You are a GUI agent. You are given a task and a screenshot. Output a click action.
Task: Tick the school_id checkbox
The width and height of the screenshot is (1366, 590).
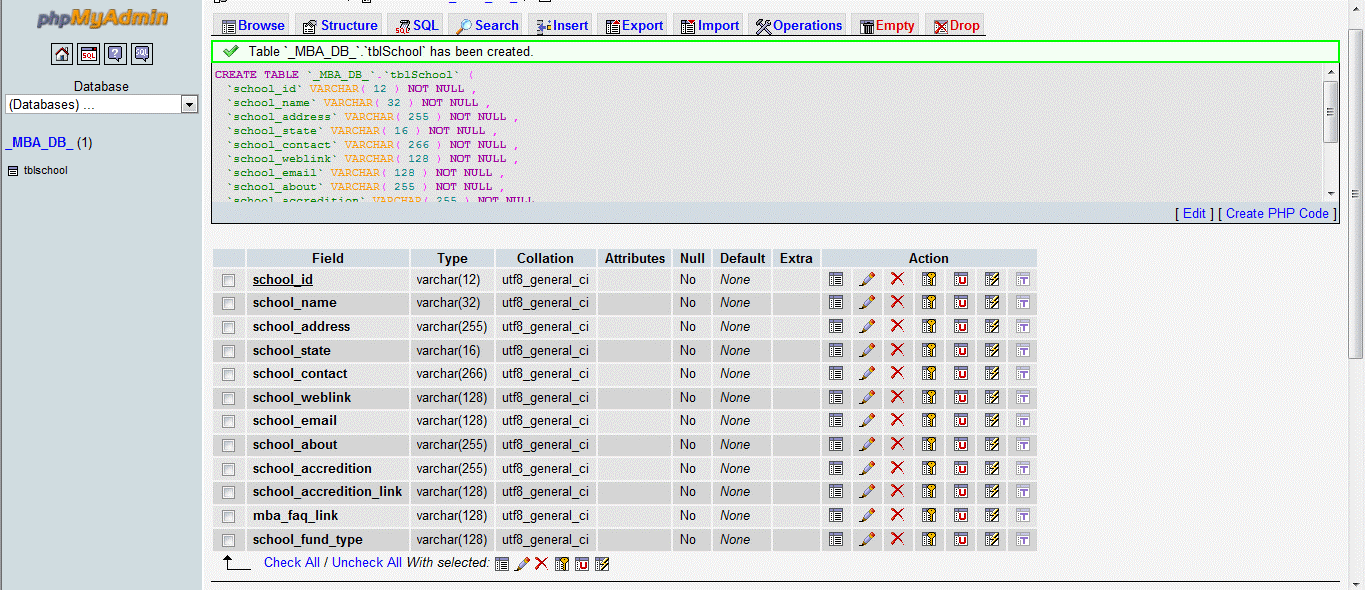click(229, 280)
